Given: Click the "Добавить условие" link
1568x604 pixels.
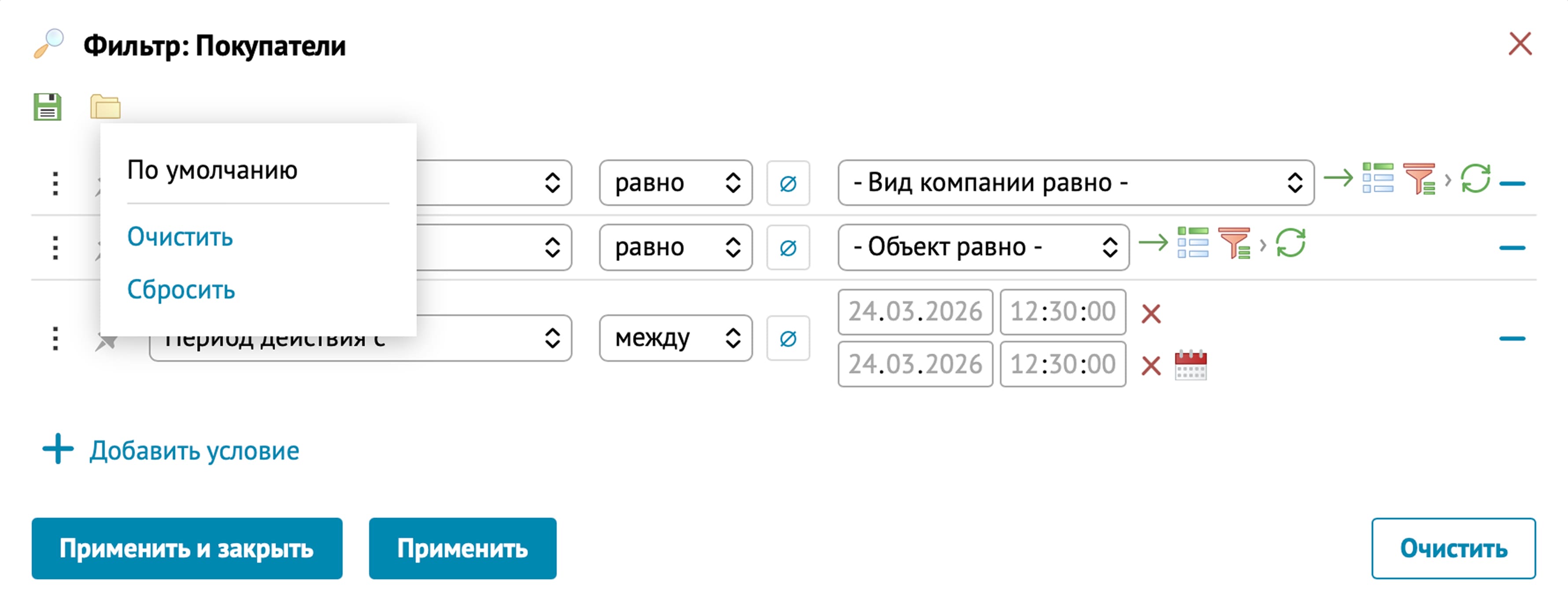Looking at the screenshot, I should click(194, 451).
